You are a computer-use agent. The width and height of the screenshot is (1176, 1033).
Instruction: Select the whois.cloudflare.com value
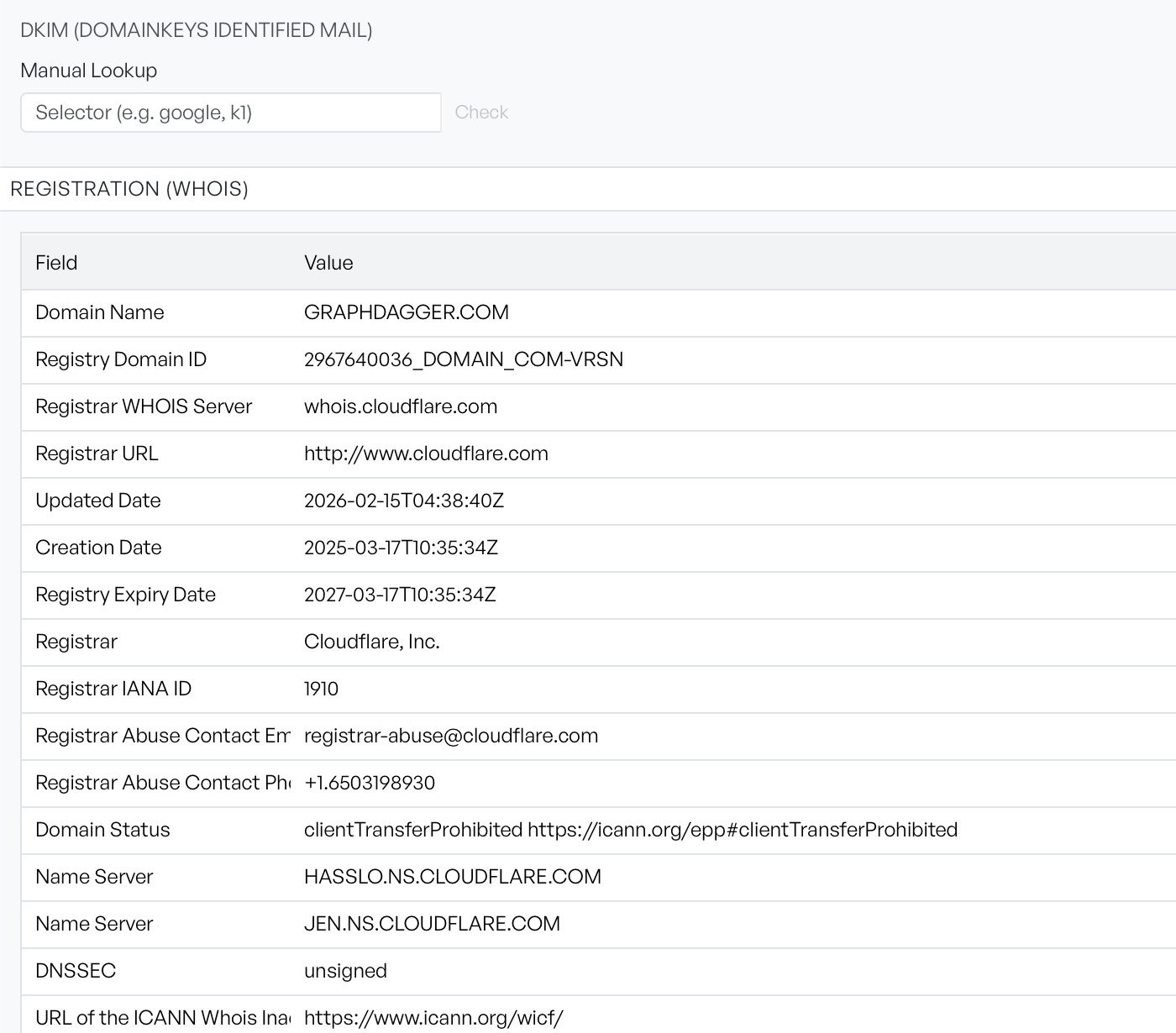click(x=401, y=406)
